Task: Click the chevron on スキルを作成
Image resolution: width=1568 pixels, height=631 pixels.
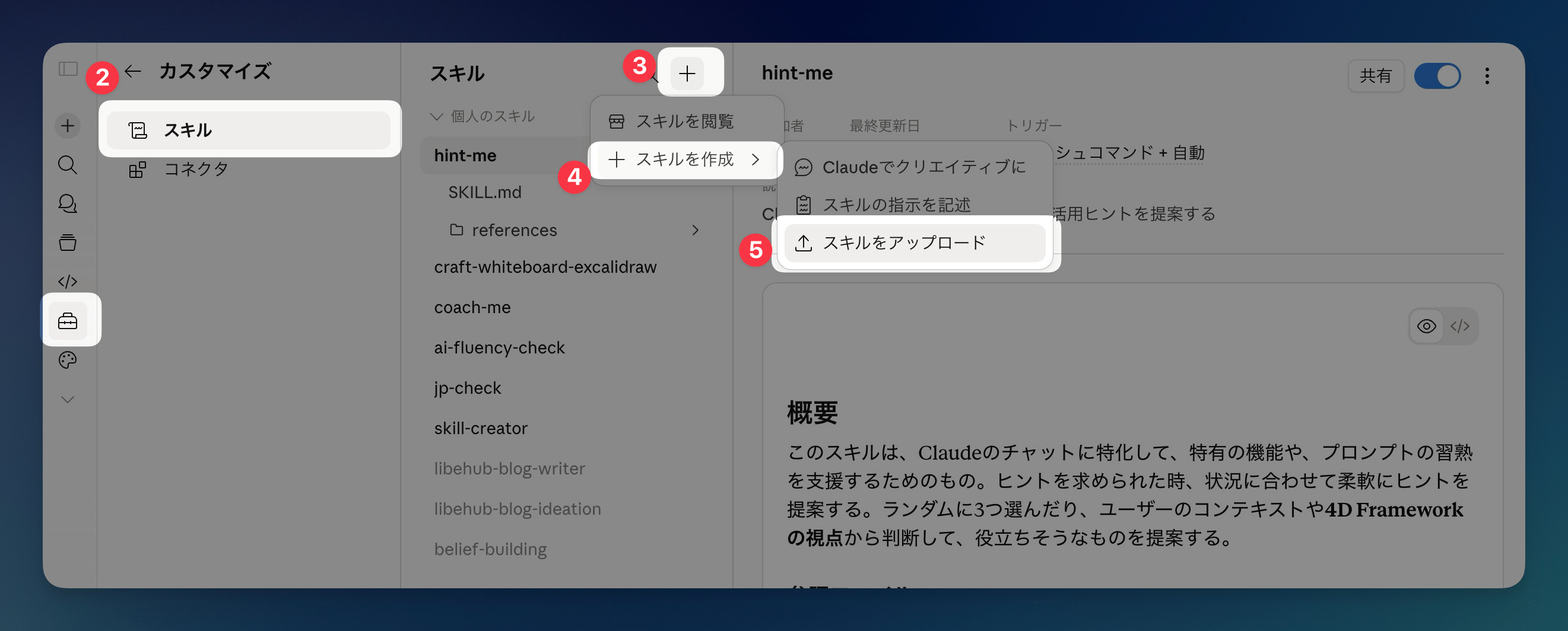Action: pos(756,160)
